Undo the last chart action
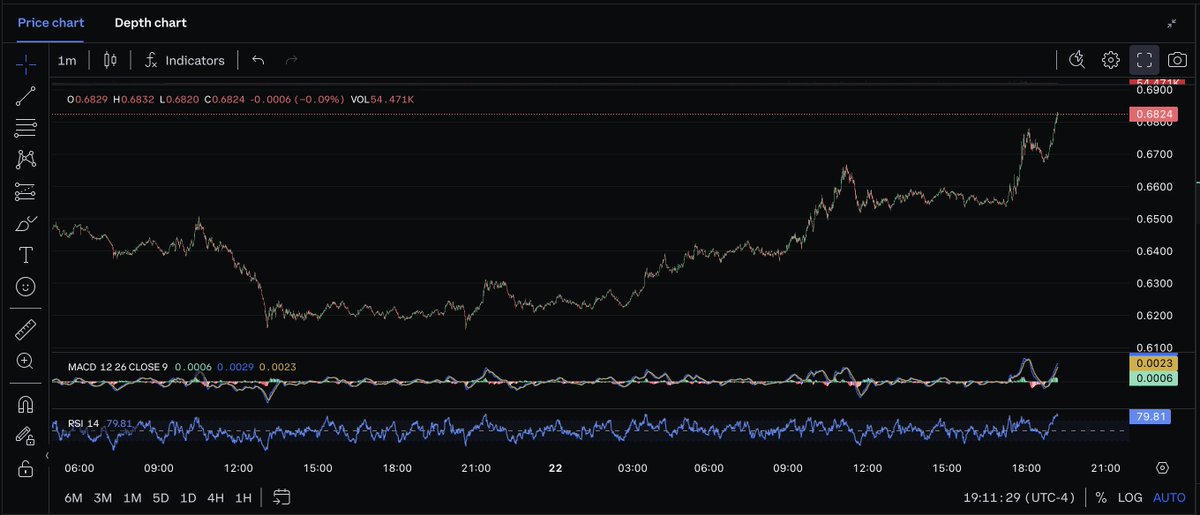This screenshot has height=515, width=1200. (258, 60)
